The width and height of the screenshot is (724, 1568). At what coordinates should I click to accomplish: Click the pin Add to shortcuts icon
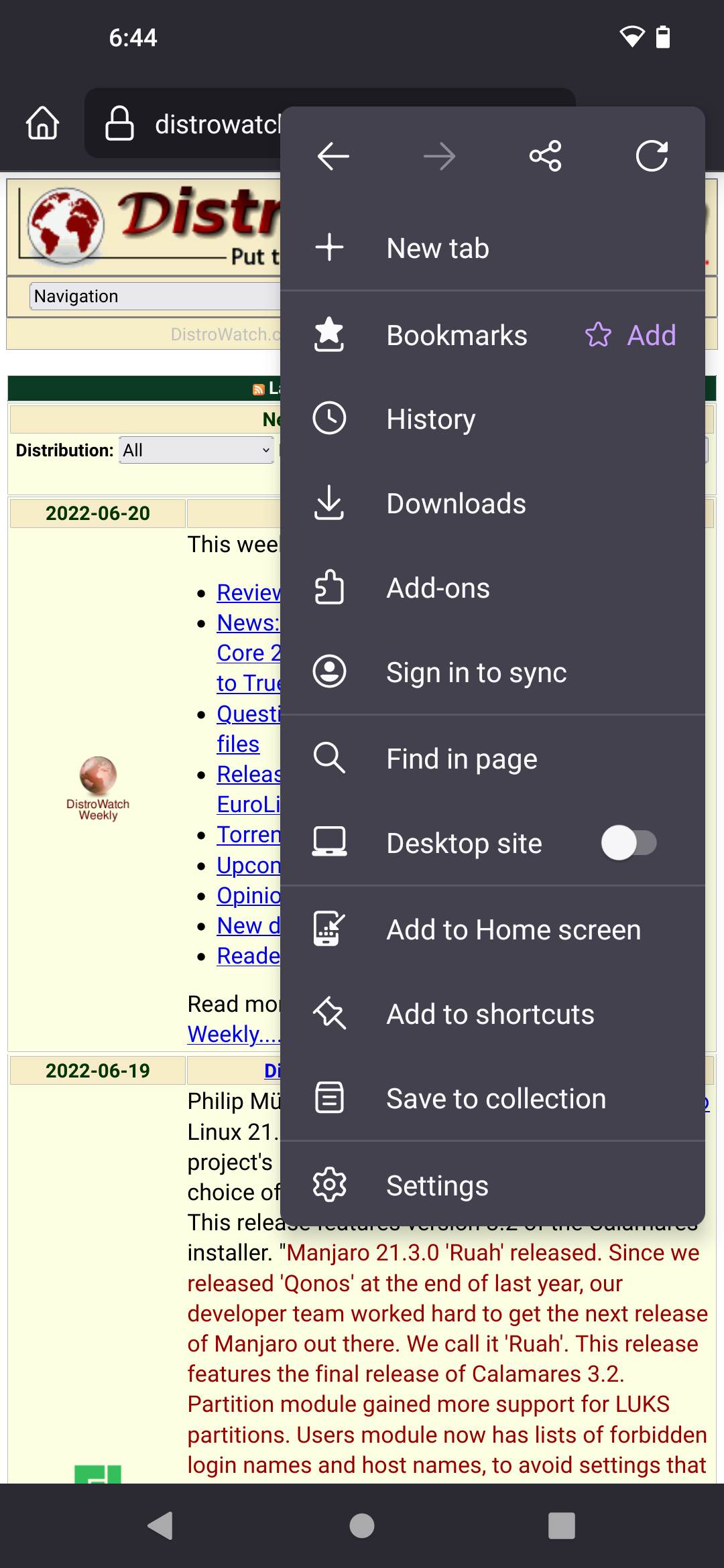329,1012
